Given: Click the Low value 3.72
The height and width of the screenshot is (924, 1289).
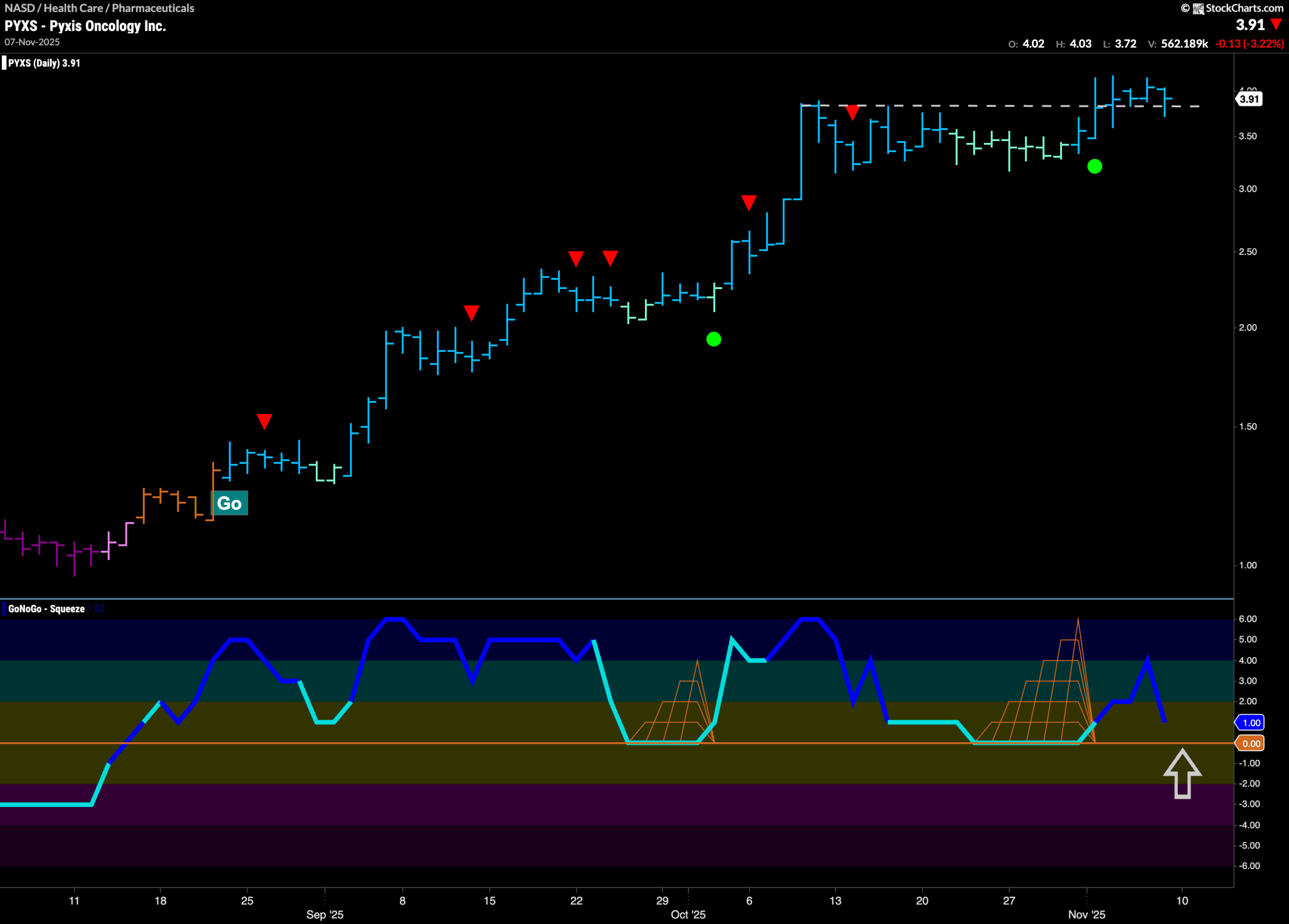Looking at the screenshot, I should point(1125,44).
